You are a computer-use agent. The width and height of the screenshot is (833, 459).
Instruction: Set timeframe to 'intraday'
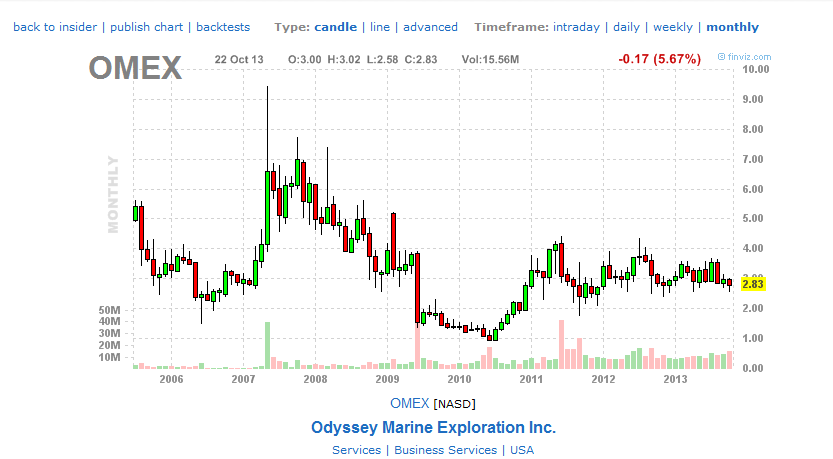576,27
